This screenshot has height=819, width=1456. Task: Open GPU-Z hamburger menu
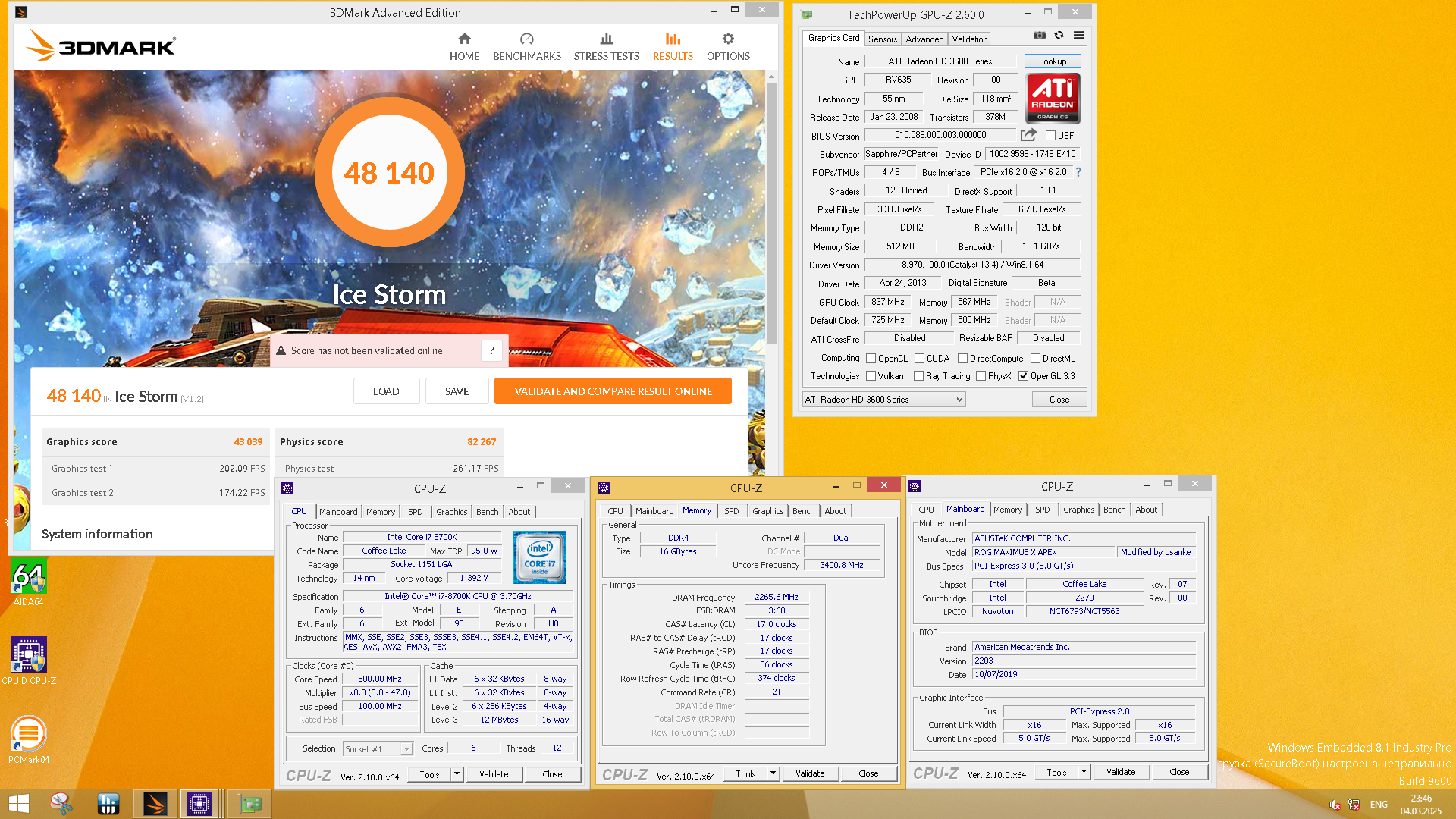click(1078, 36)
